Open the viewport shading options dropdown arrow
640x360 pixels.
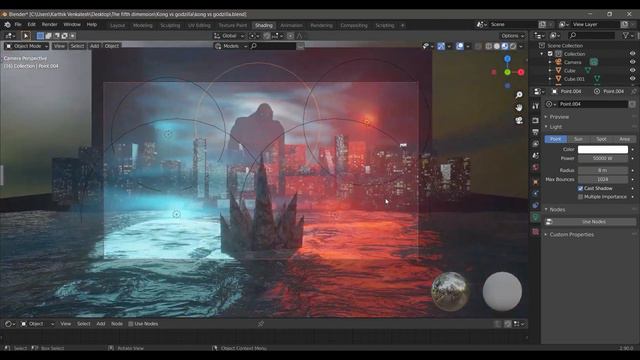click(x=521, y=46)
